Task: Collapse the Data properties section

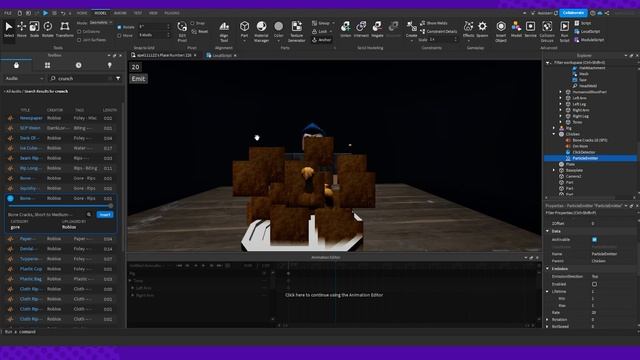Action: 548,231
